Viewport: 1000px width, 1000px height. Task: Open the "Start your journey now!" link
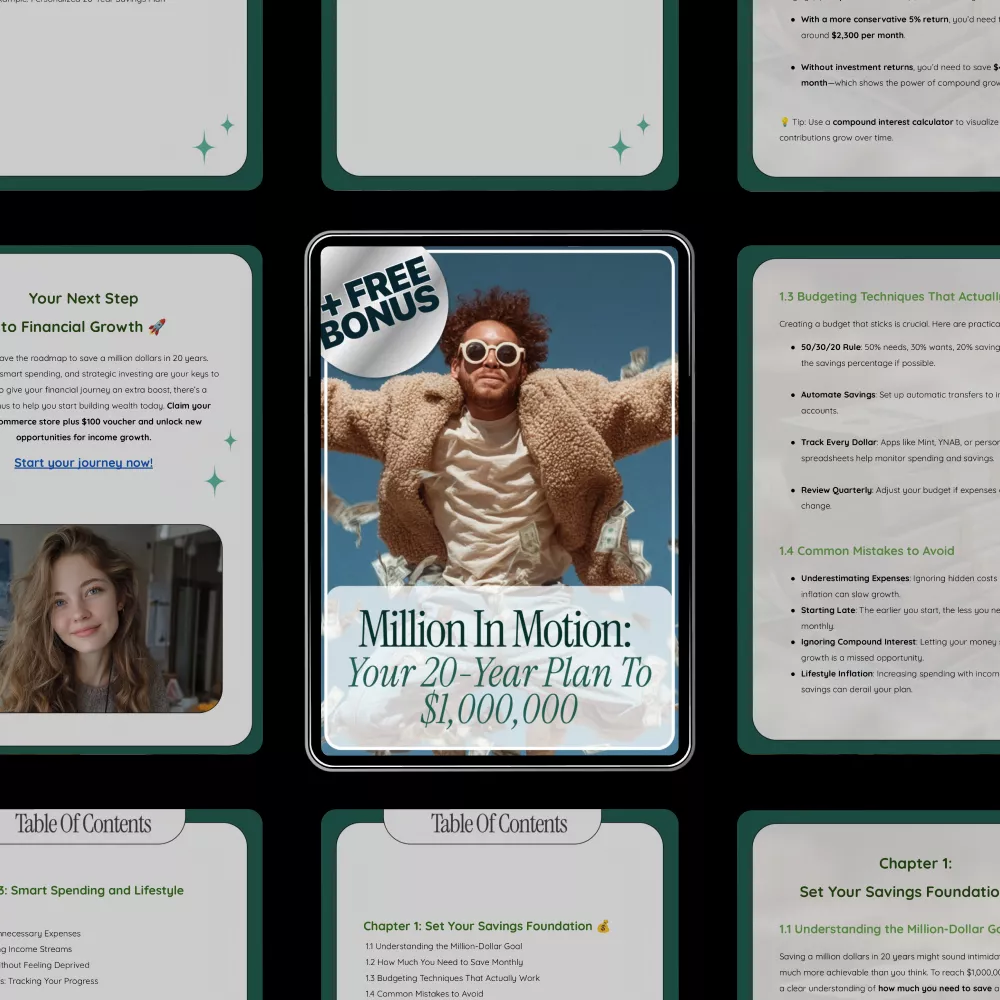83,463
